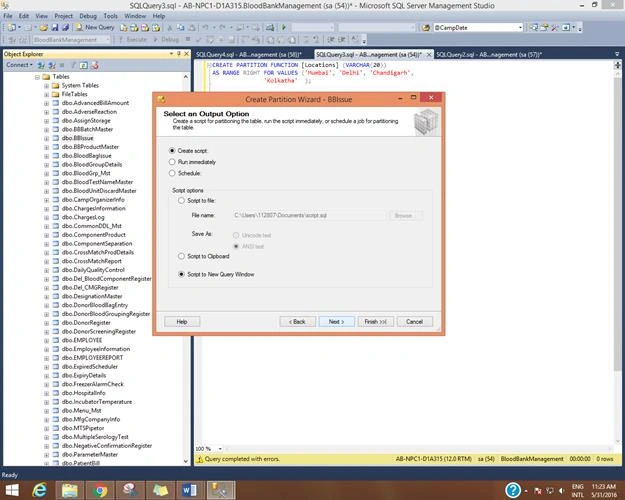Click the Word icon in the taskbar

(189, 490)
